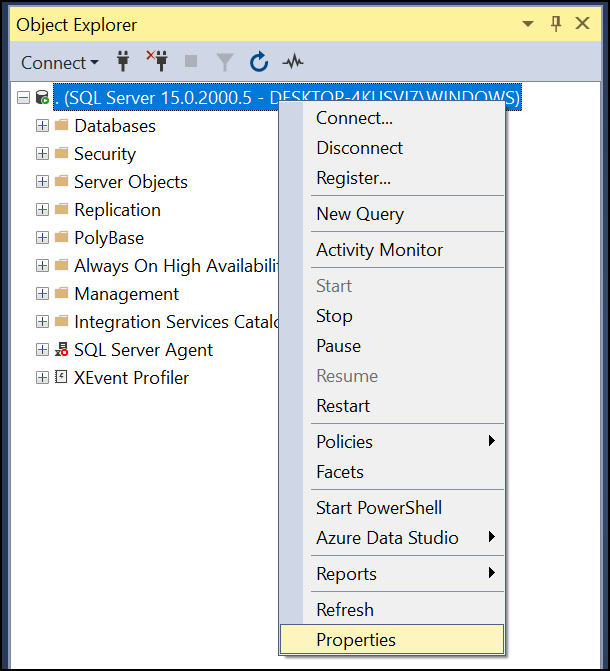
Task: Click the Integration Services Catalogs folder icon
Action: [62, 321]
